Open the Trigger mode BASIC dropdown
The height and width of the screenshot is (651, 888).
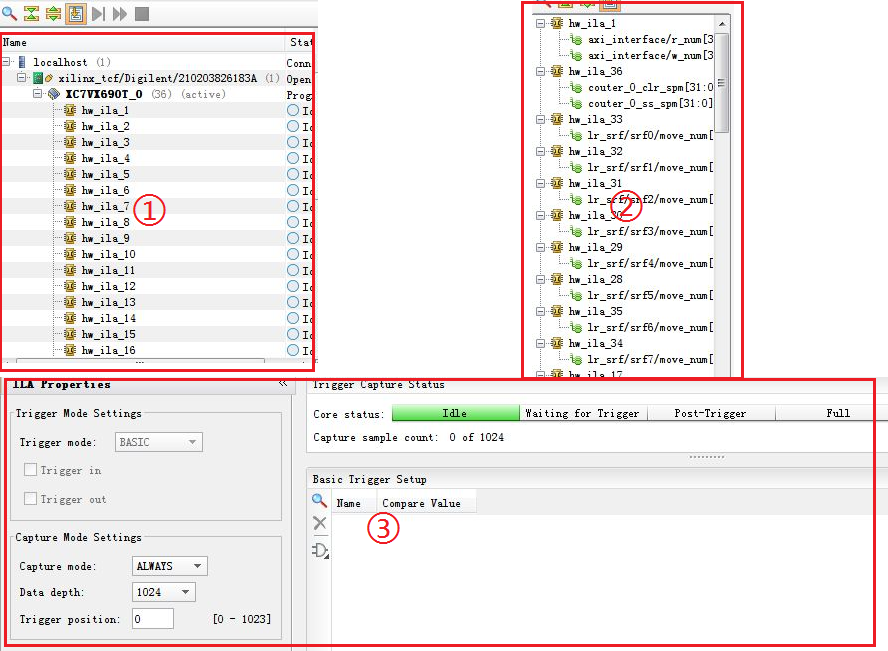[x=159, y=442]
